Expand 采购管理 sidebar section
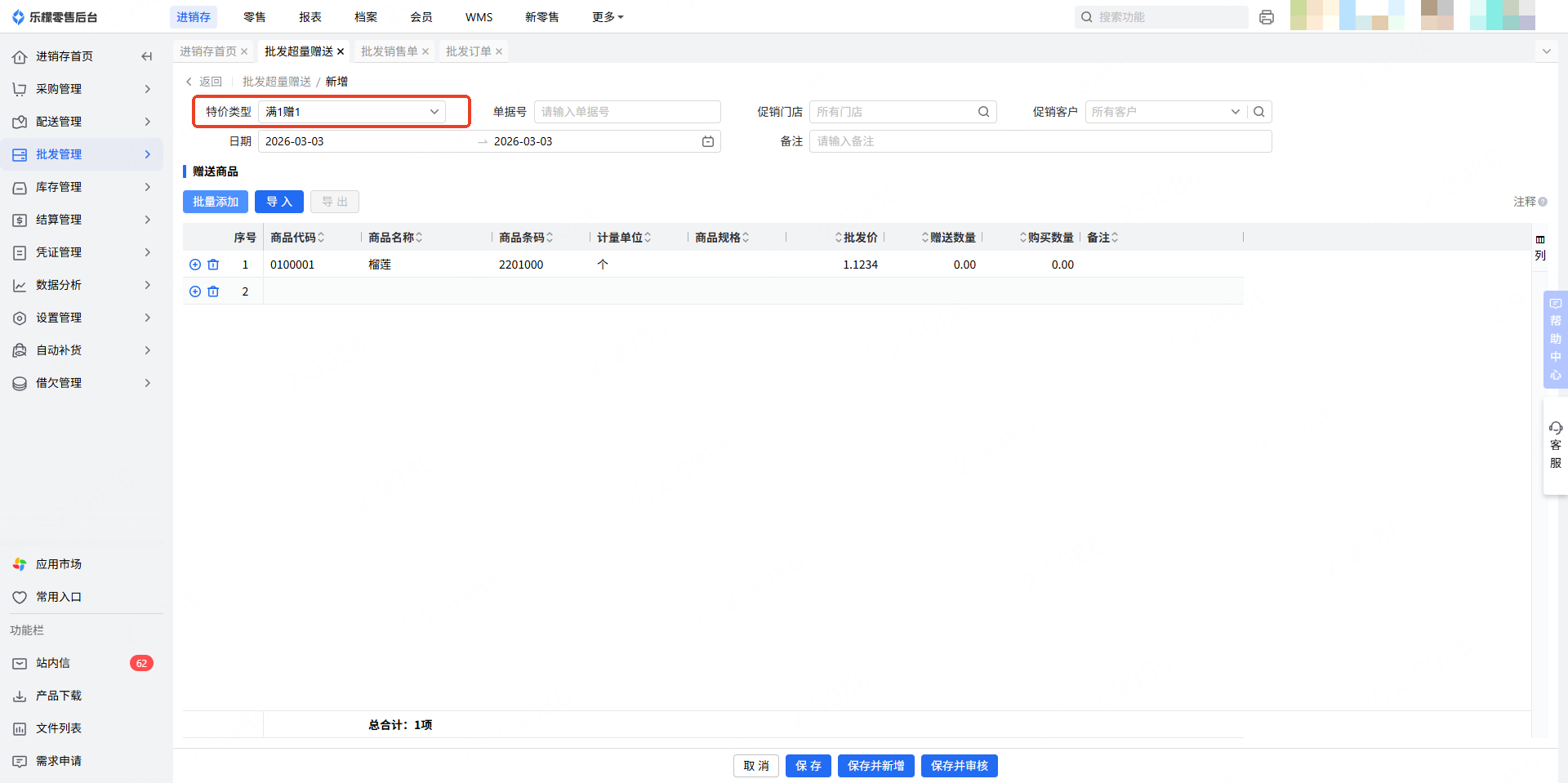Image resolution: width=1568 pixels, height=783 pixels. [82, 89]
